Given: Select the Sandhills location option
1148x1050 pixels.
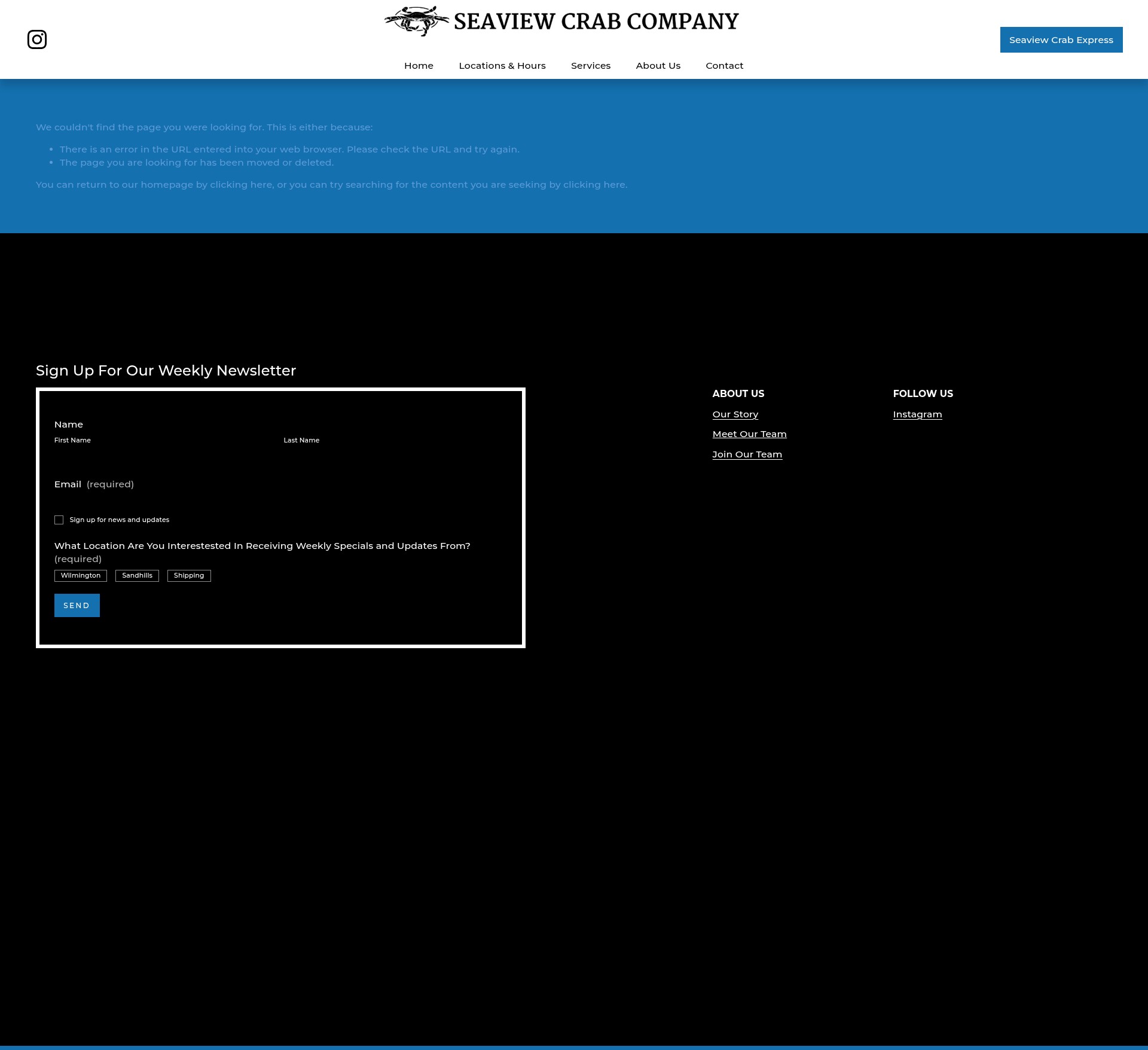Looking at the screenshot, I should tap(137, 576).
